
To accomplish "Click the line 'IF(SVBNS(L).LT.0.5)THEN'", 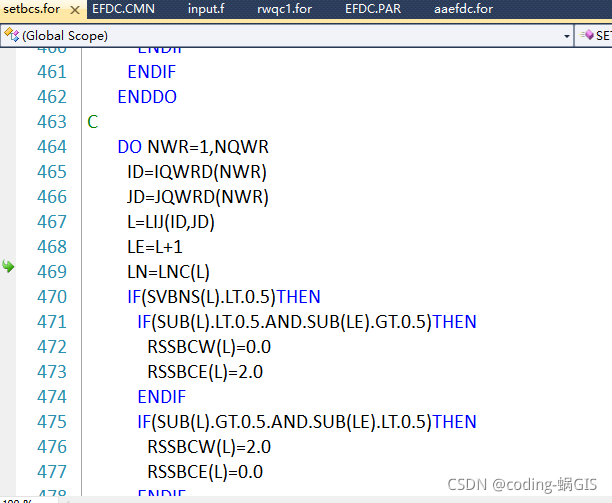I will (224, 297).
